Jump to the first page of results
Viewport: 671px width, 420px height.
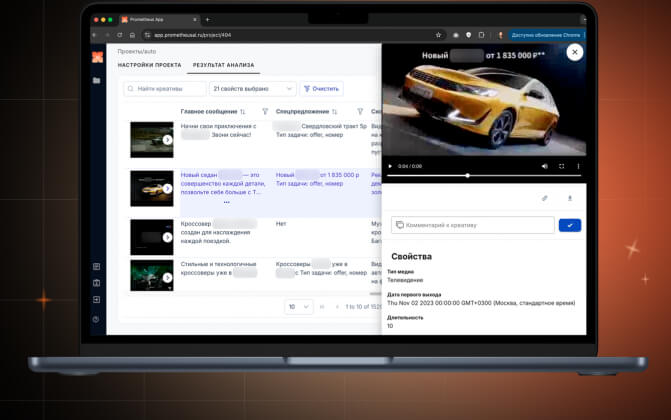(x=322, y=307)
